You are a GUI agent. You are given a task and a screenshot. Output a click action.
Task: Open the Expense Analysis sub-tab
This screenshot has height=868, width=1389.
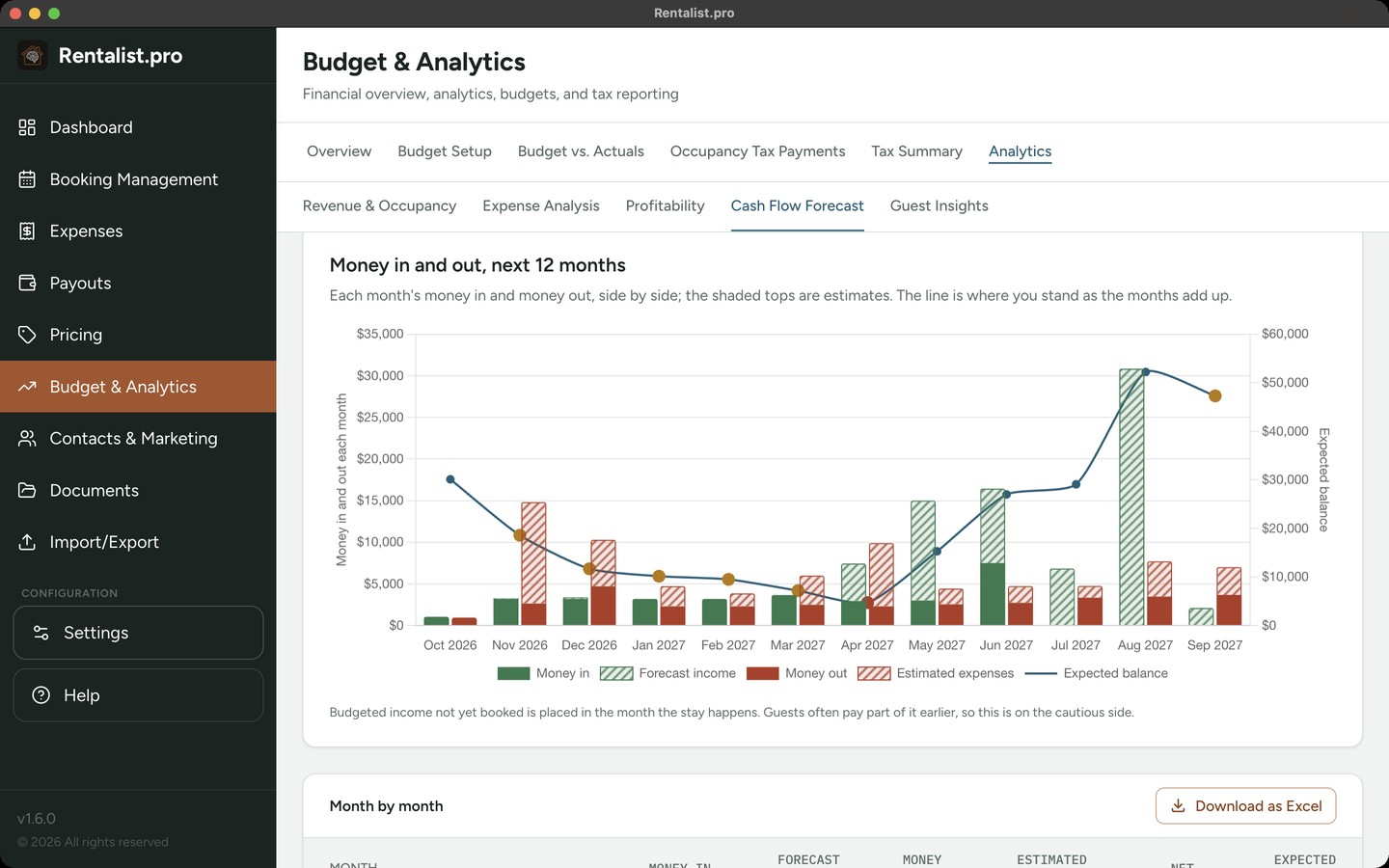coord(541,206)
